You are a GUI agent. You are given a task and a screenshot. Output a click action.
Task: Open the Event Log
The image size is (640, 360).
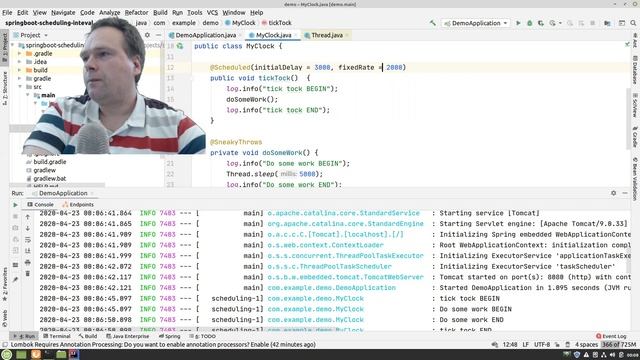coord(611,336)
